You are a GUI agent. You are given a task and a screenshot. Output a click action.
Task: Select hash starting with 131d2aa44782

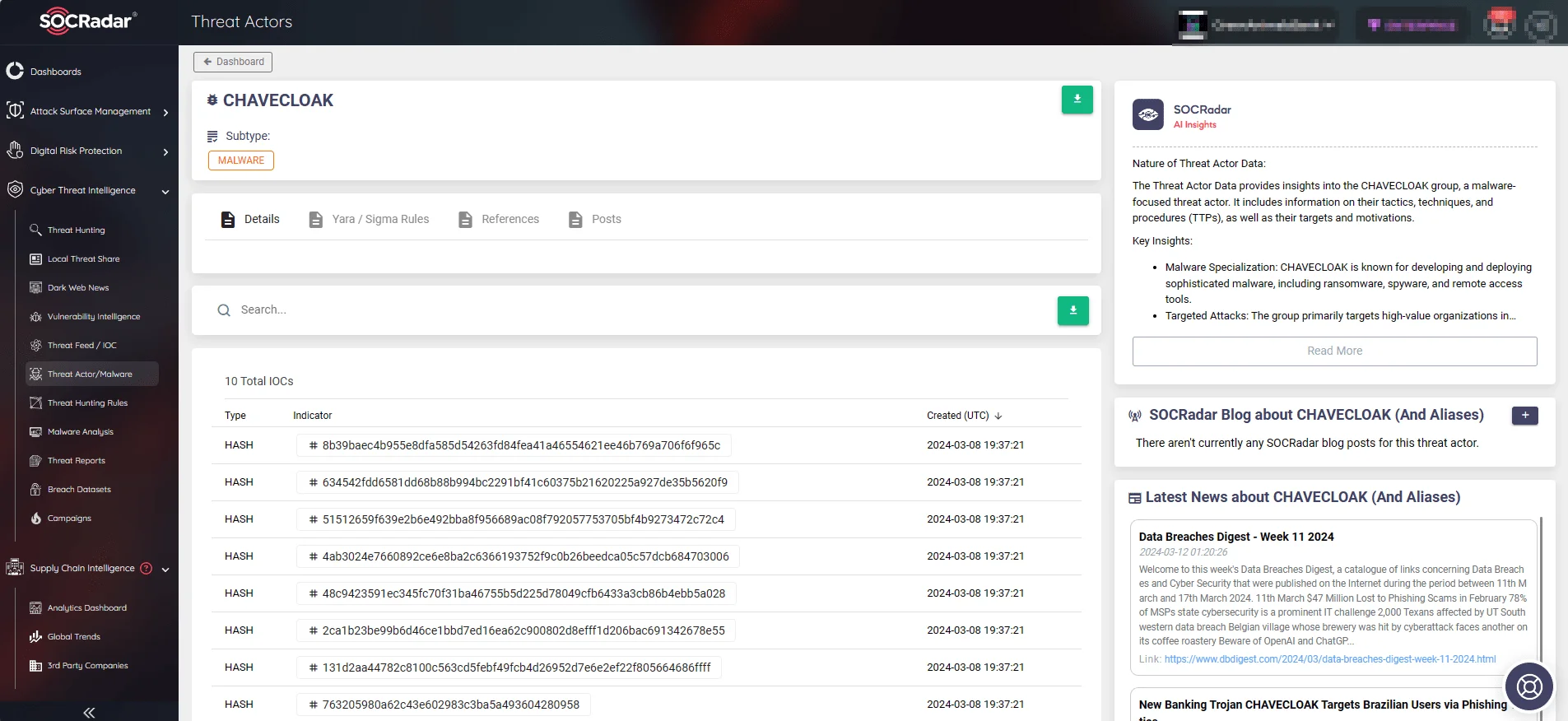coord(509,668)
